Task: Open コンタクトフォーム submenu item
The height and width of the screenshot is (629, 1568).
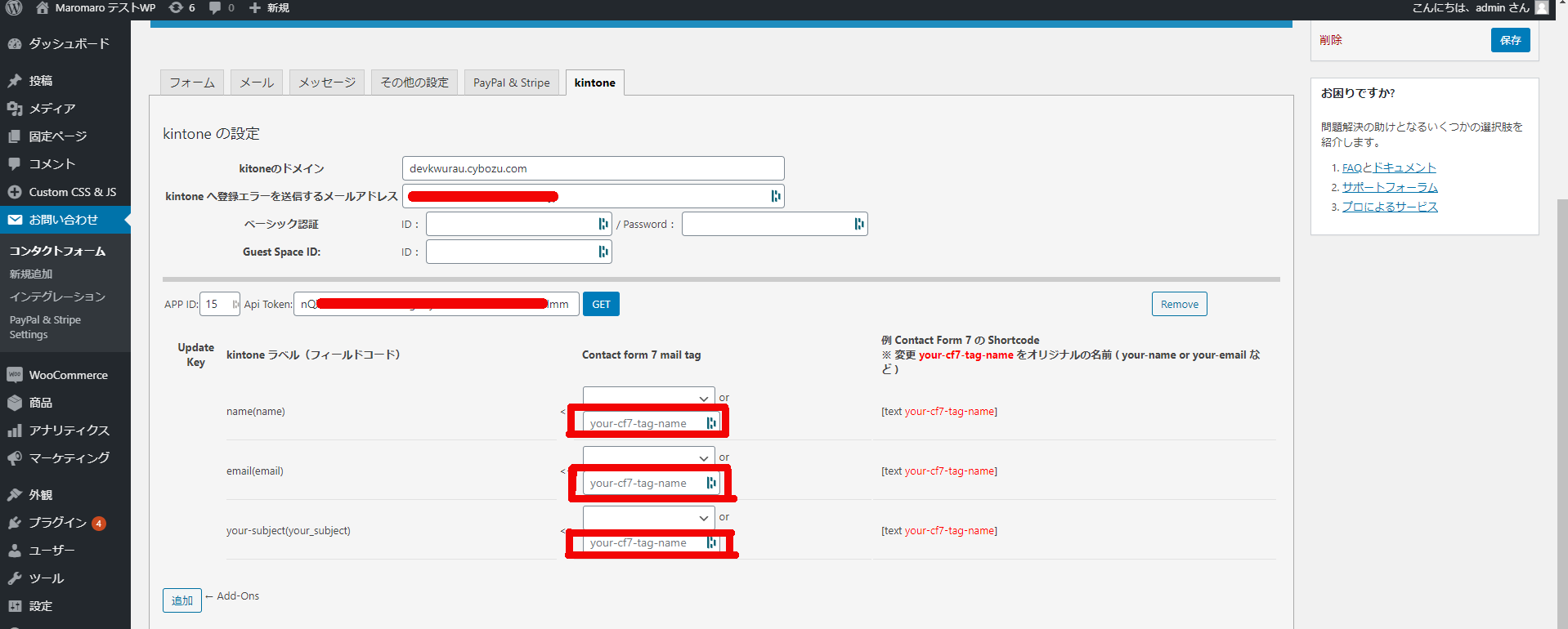Action: coord(57,251)
